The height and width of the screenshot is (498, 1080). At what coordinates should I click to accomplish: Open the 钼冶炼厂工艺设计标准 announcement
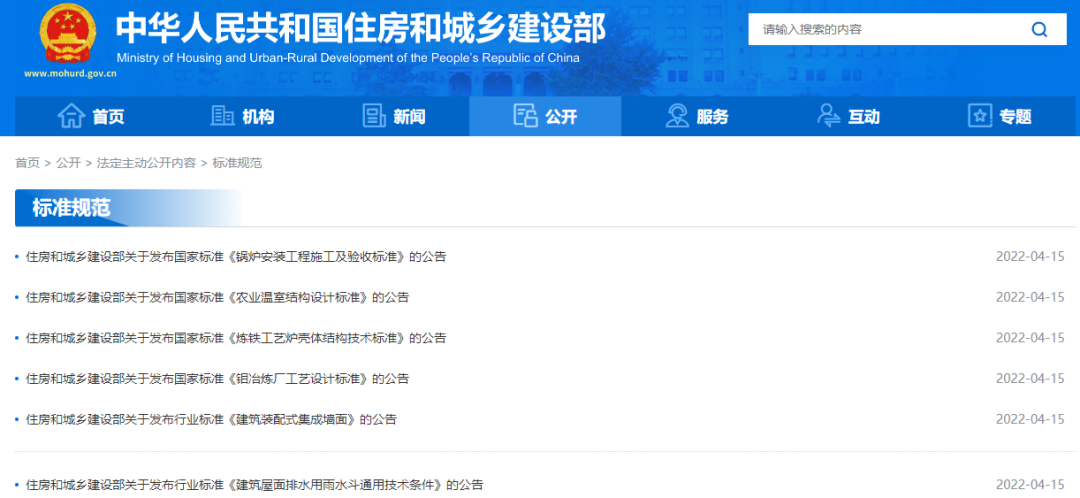[217, 379]
